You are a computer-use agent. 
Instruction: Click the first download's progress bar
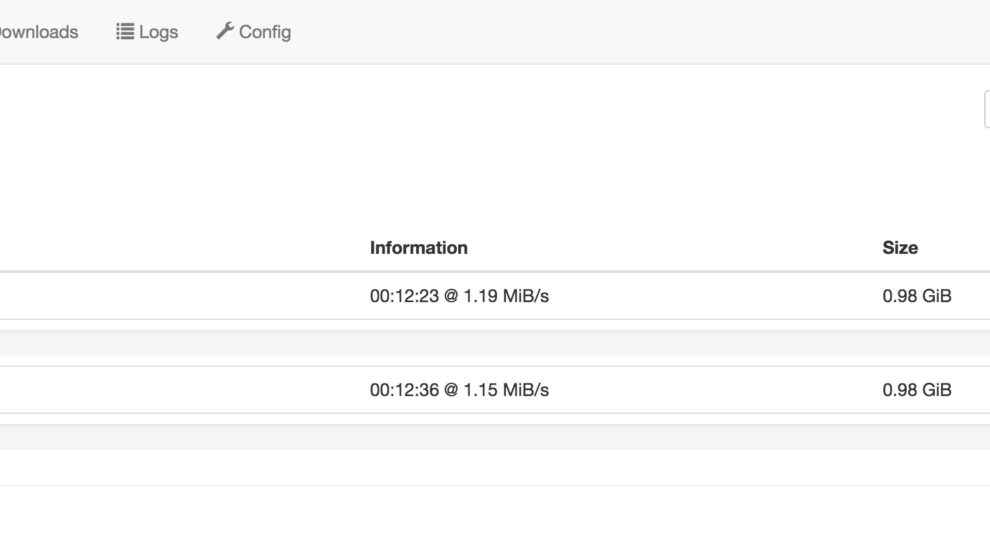(495, 343)
